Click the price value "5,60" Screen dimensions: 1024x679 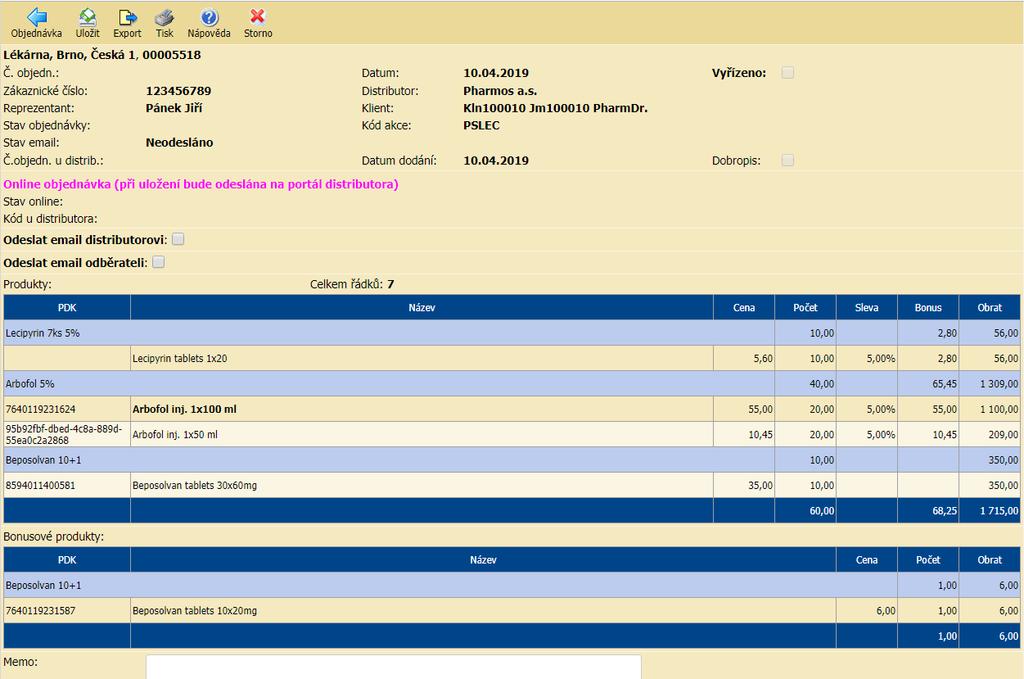point(763,358)
